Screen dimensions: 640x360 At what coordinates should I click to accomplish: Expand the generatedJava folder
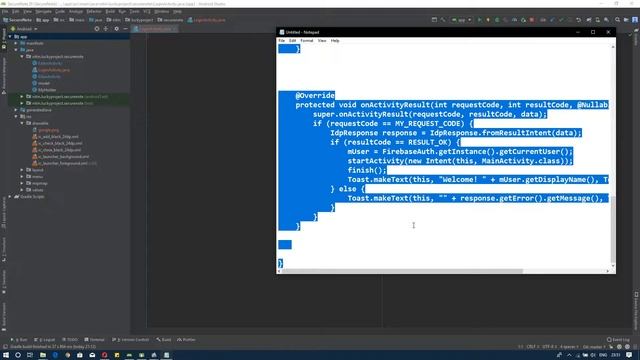tap(16, 110)
